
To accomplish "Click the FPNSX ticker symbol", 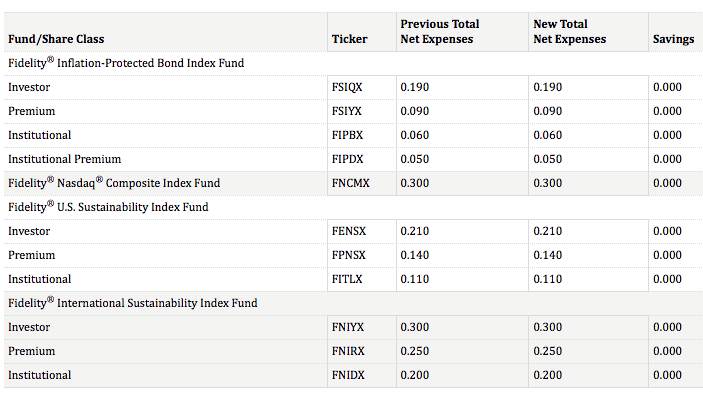I will (x=349, y=255).
